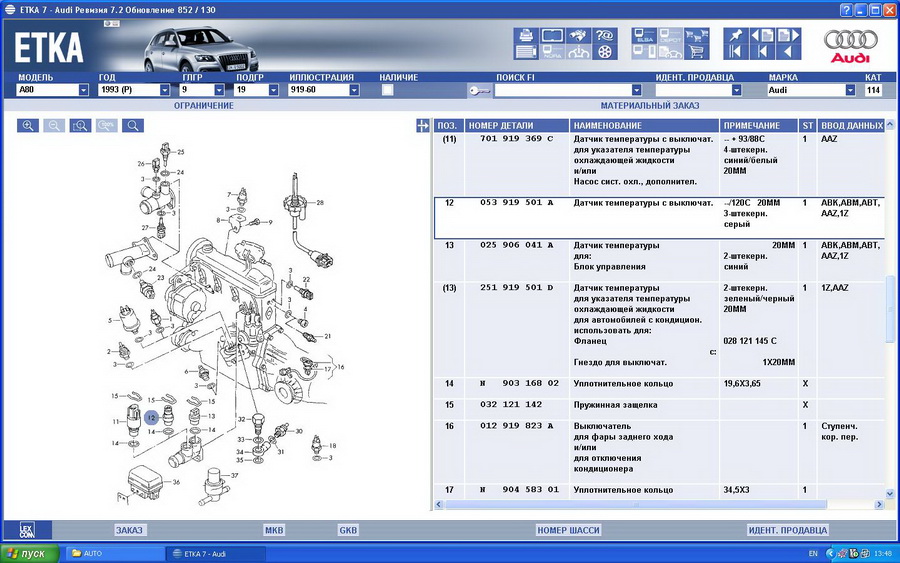The height and width of the screenshot is (563, 900).
Task: Click the МАТЕРИАЛЬНЫЙ ЗАКАЗ tab label
Action: pos(649,105)
